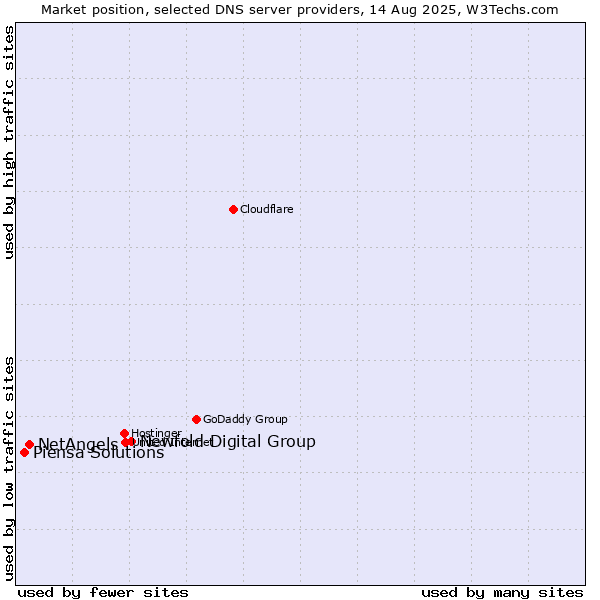Click the Hostinger red data point
Viewport: 600px width, 600px height.
(x=124, y=433)
